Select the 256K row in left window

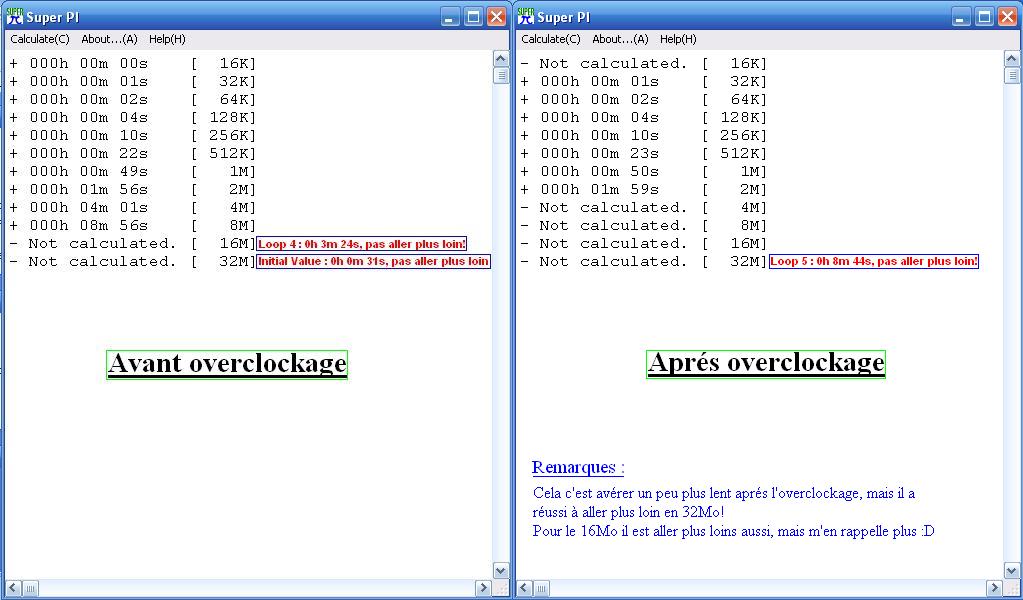click(132, 135)
